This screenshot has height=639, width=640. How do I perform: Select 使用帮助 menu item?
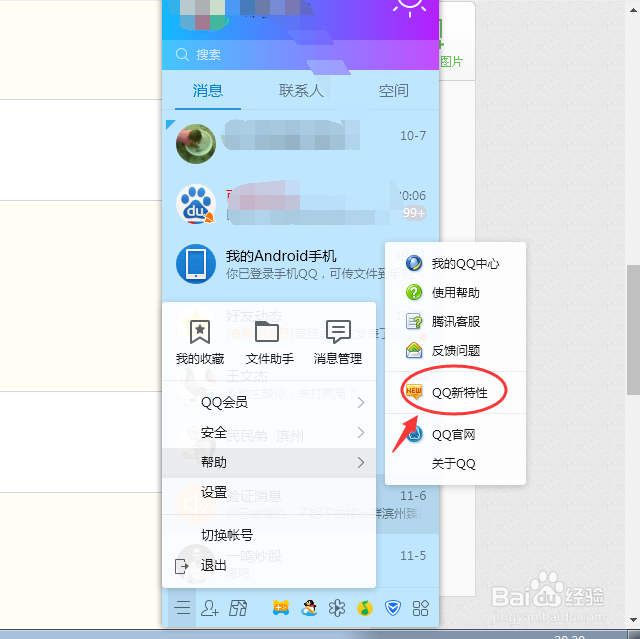[x=455, y=293]
